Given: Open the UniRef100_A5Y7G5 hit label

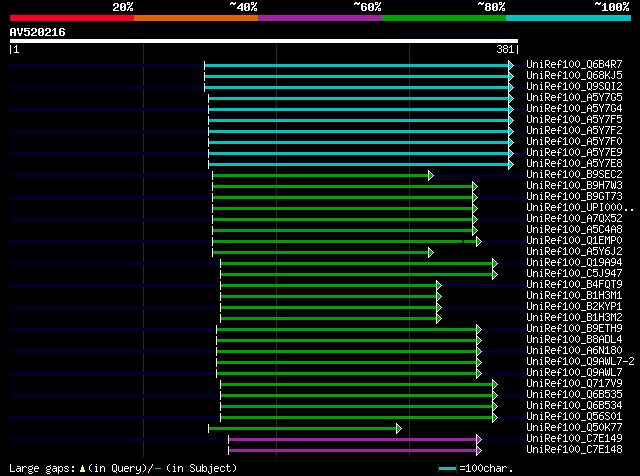Looking at the screenshot, I should [574, 98].
